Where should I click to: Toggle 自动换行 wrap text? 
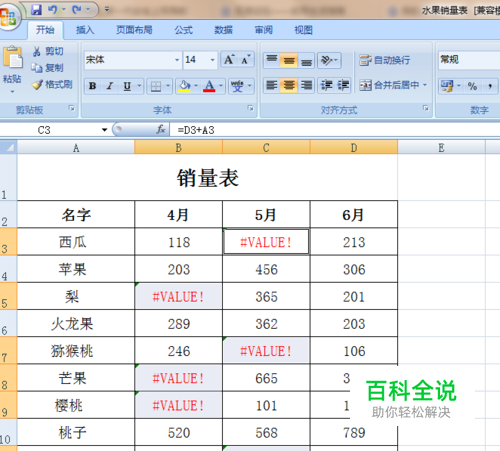(x=385, y=60)
